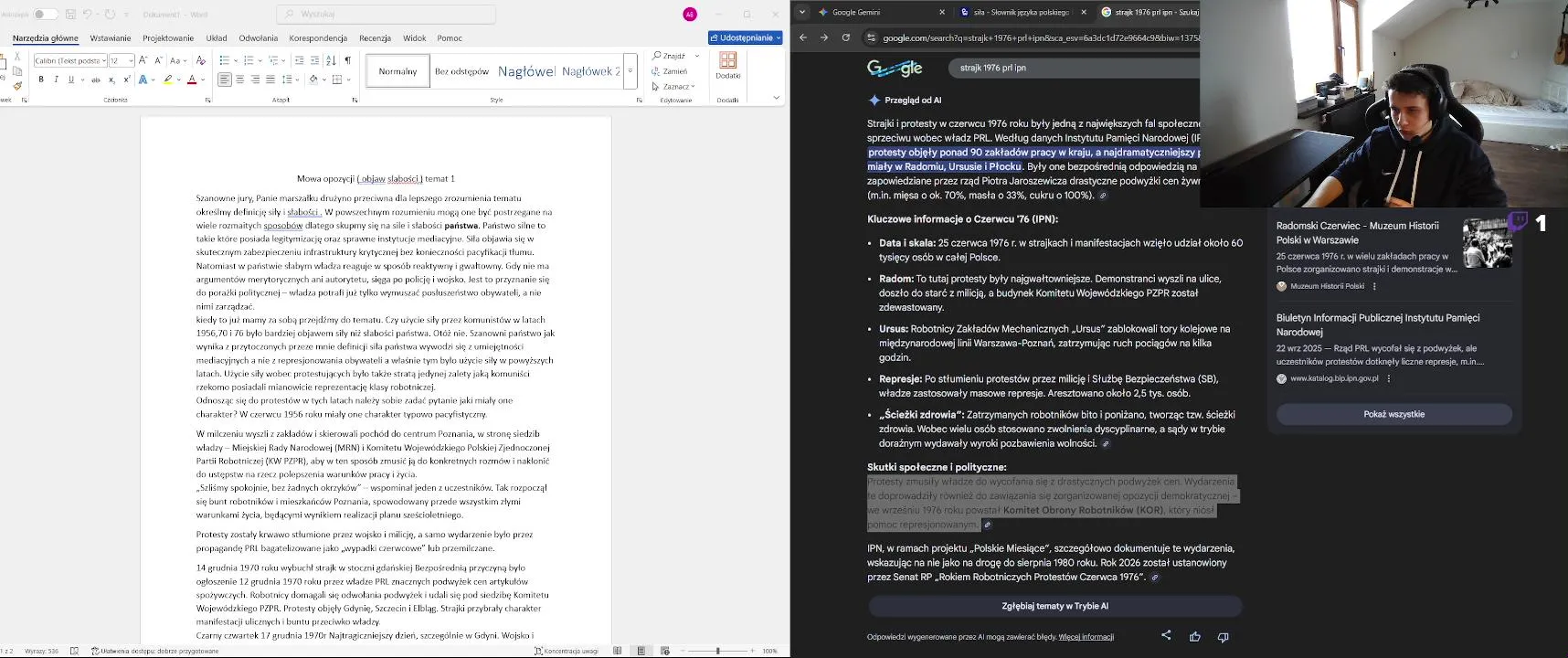Toggle Bold formatting in Word

pos(41,80)
